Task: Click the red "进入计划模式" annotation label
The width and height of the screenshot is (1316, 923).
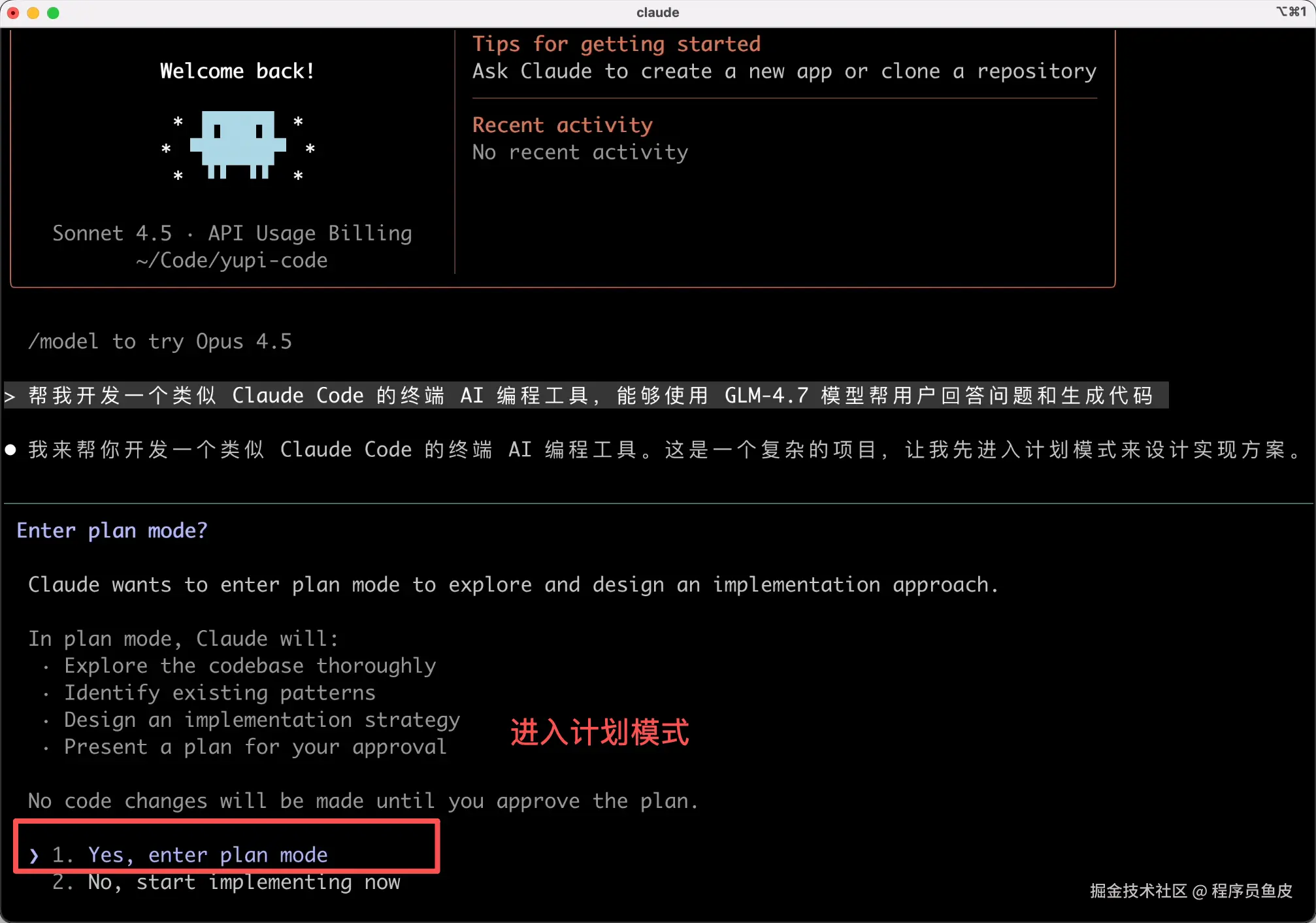Action: coord(600,732)
